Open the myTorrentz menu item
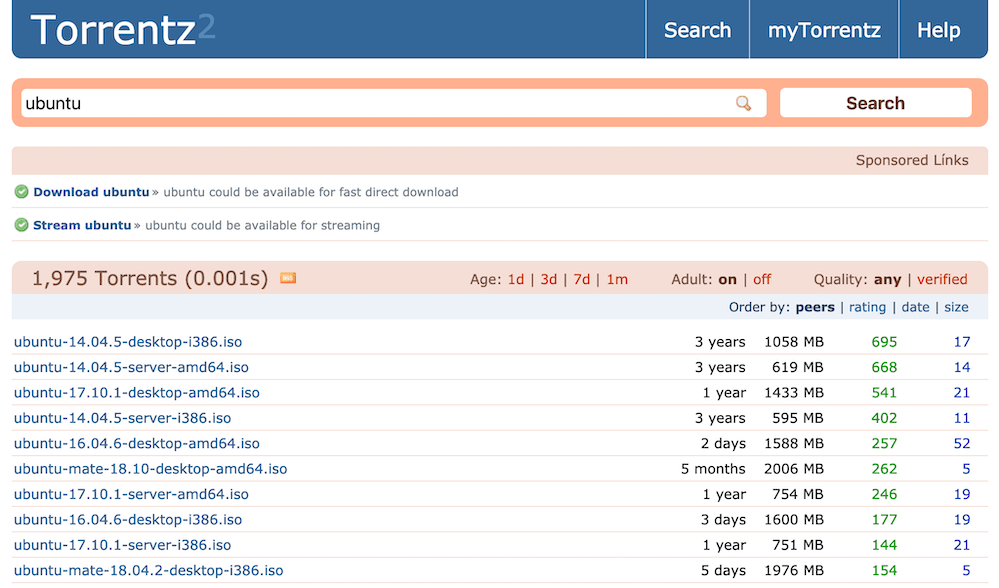 [824, 30]
